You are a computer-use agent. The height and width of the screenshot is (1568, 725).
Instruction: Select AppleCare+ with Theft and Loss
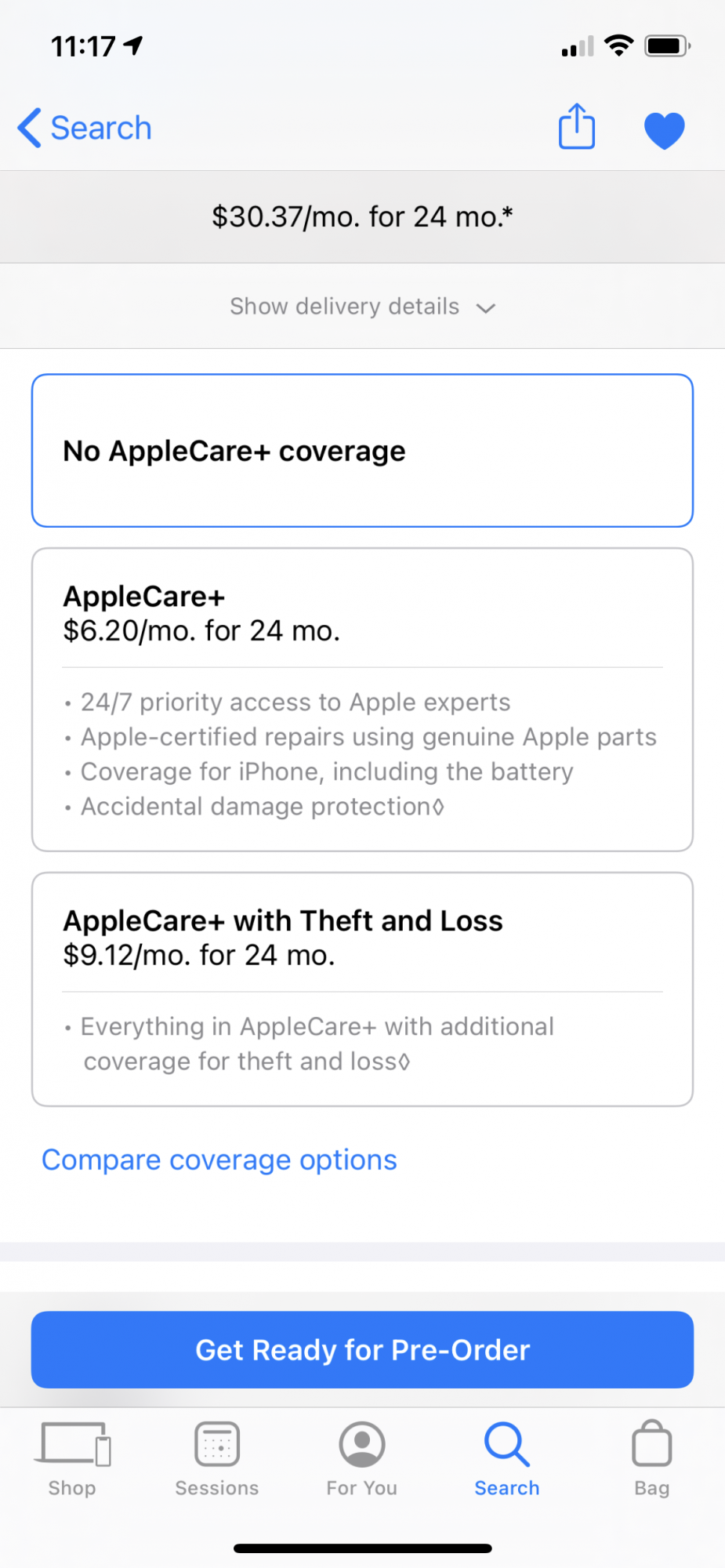pyautogui.click(x=362, y=989)
